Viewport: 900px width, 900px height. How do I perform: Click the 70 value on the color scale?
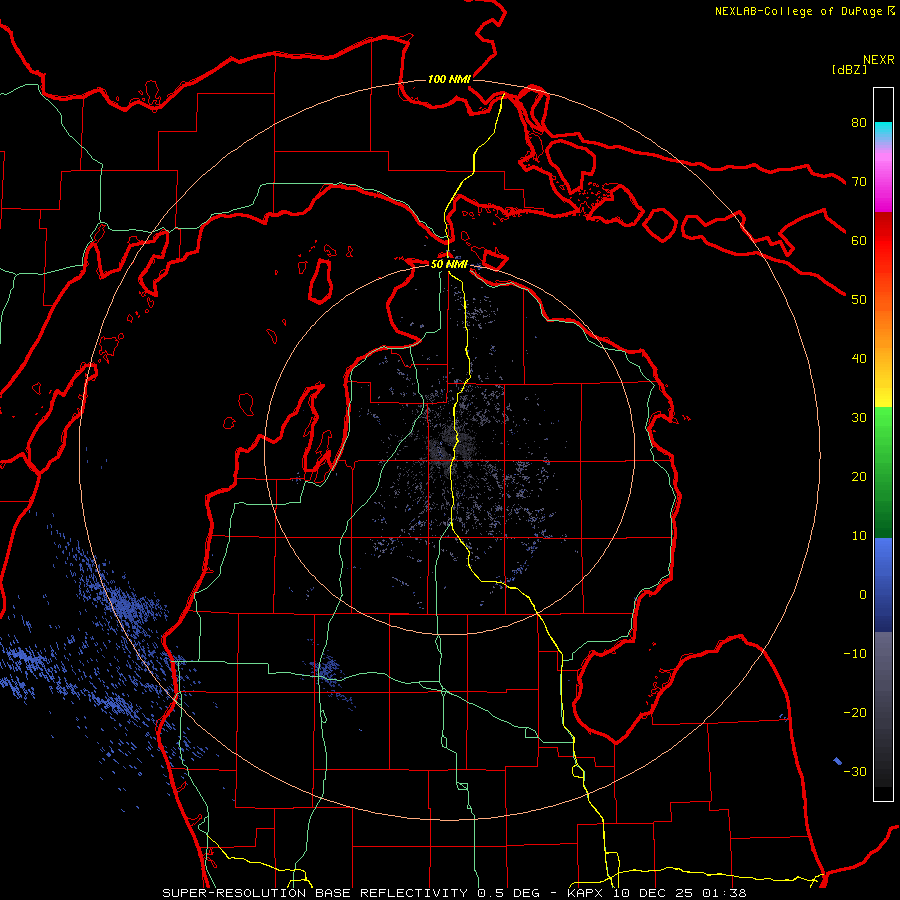[x=859, y=181]
